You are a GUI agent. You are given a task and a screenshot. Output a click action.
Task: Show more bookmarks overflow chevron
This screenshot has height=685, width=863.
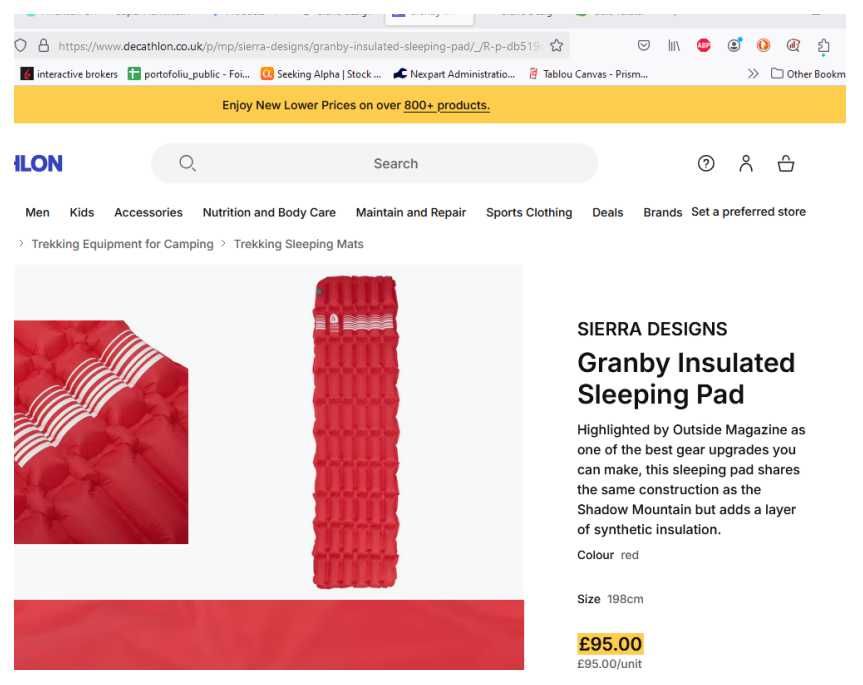(x=753, y=74)
